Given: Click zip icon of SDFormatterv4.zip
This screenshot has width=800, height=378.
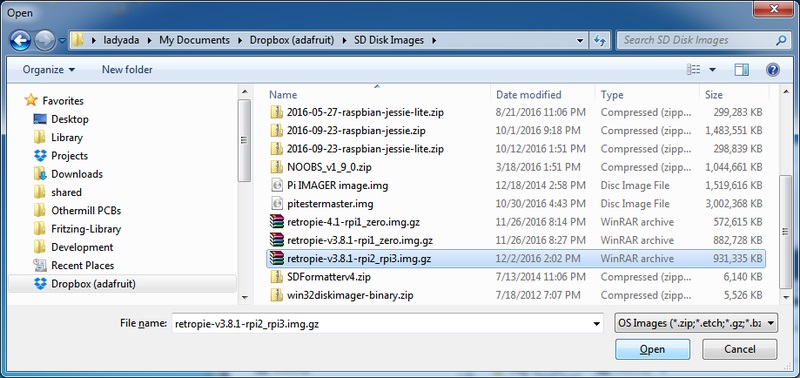Looking at the screenshot, I should (x=276, y=277).
